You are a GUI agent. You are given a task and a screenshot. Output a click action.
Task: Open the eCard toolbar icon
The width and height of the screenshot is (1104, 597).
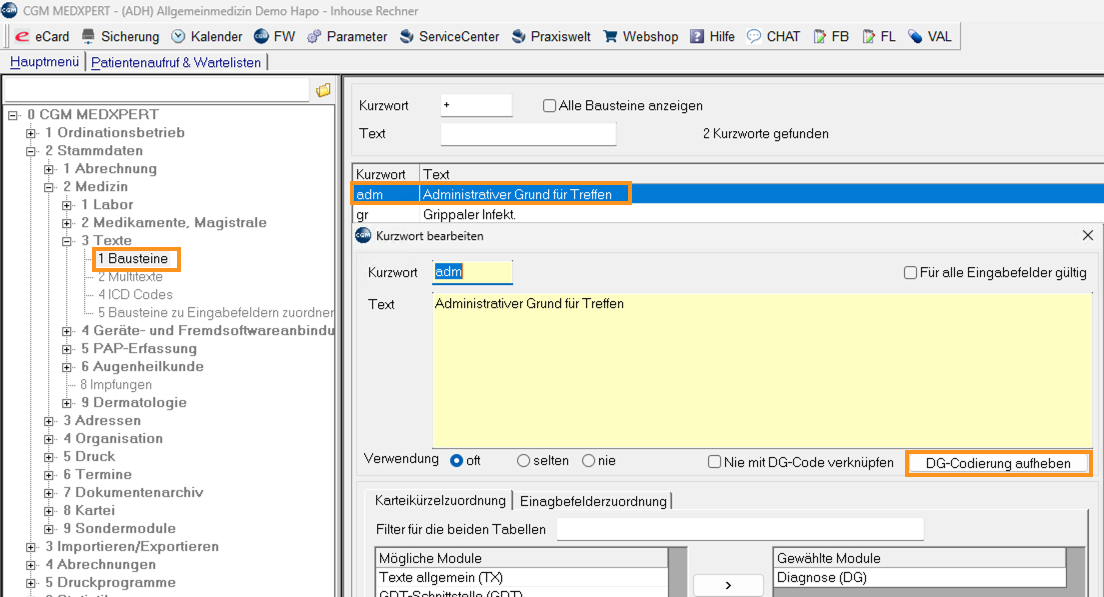(22, 36)
